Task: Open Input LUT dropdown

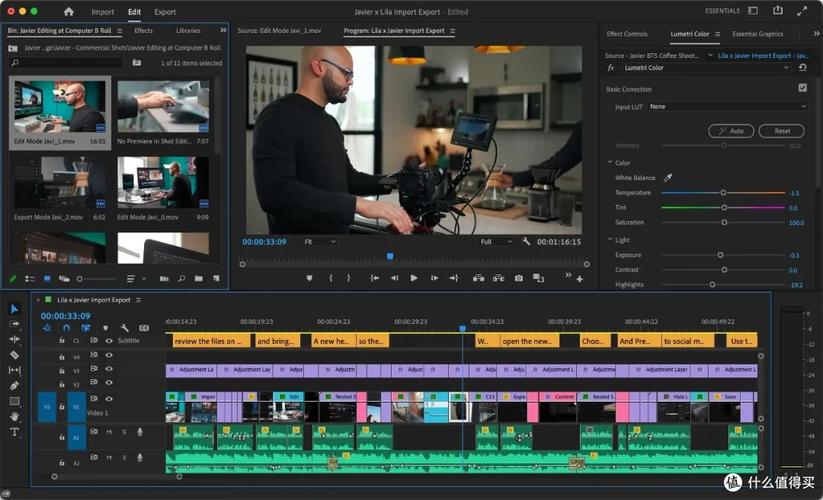Action: pyautogui.click(x=727, y=107)
